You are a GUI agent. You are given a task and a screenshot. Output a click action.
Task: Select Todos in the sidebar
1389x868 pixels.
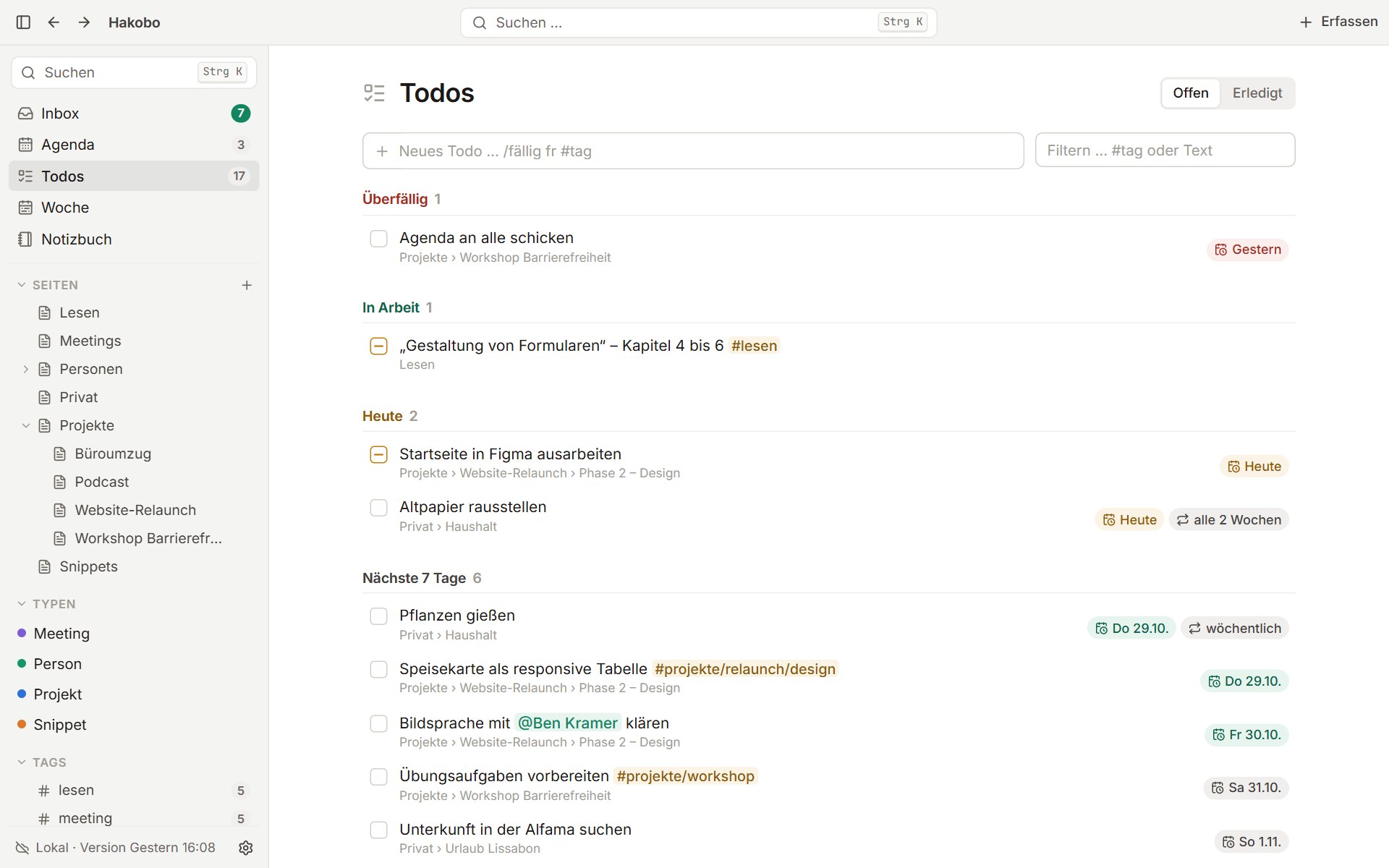134,176
